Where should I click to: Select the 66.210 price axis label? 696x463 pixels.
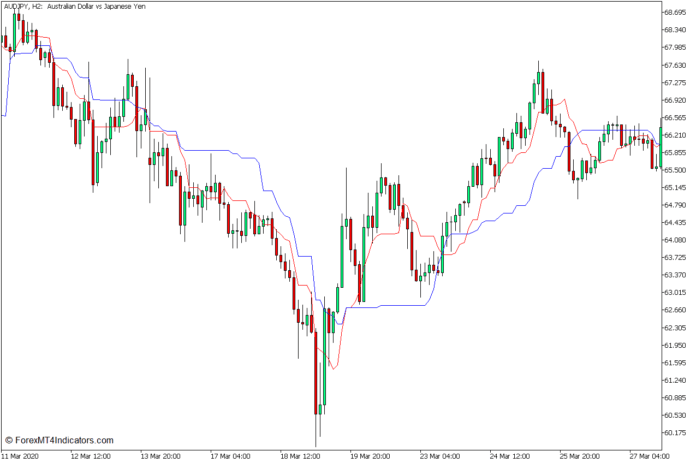[674, 135]
